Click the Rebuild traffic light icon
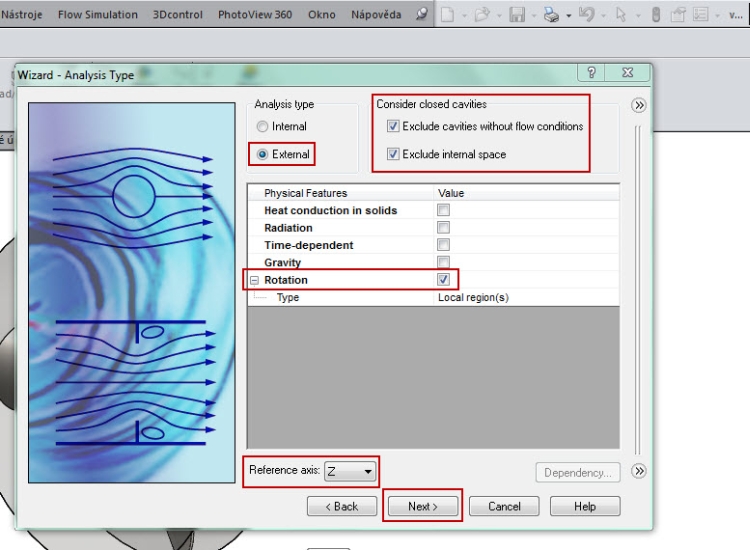This screenshot has width=750, height=550. [x=656, y=15]
